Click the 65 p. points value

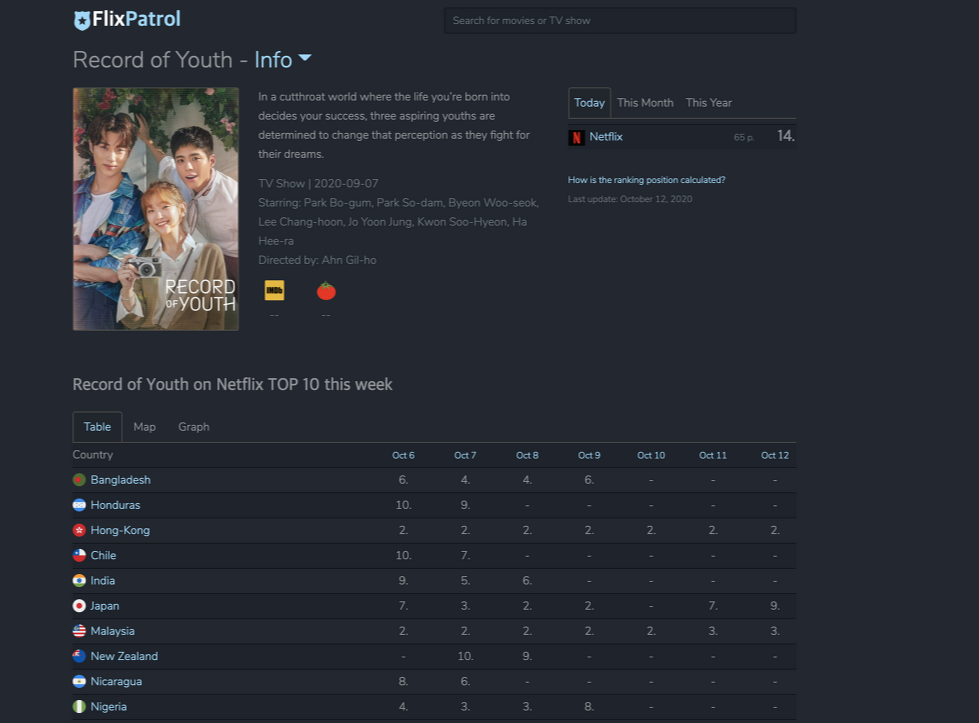(x=744, y=137)
